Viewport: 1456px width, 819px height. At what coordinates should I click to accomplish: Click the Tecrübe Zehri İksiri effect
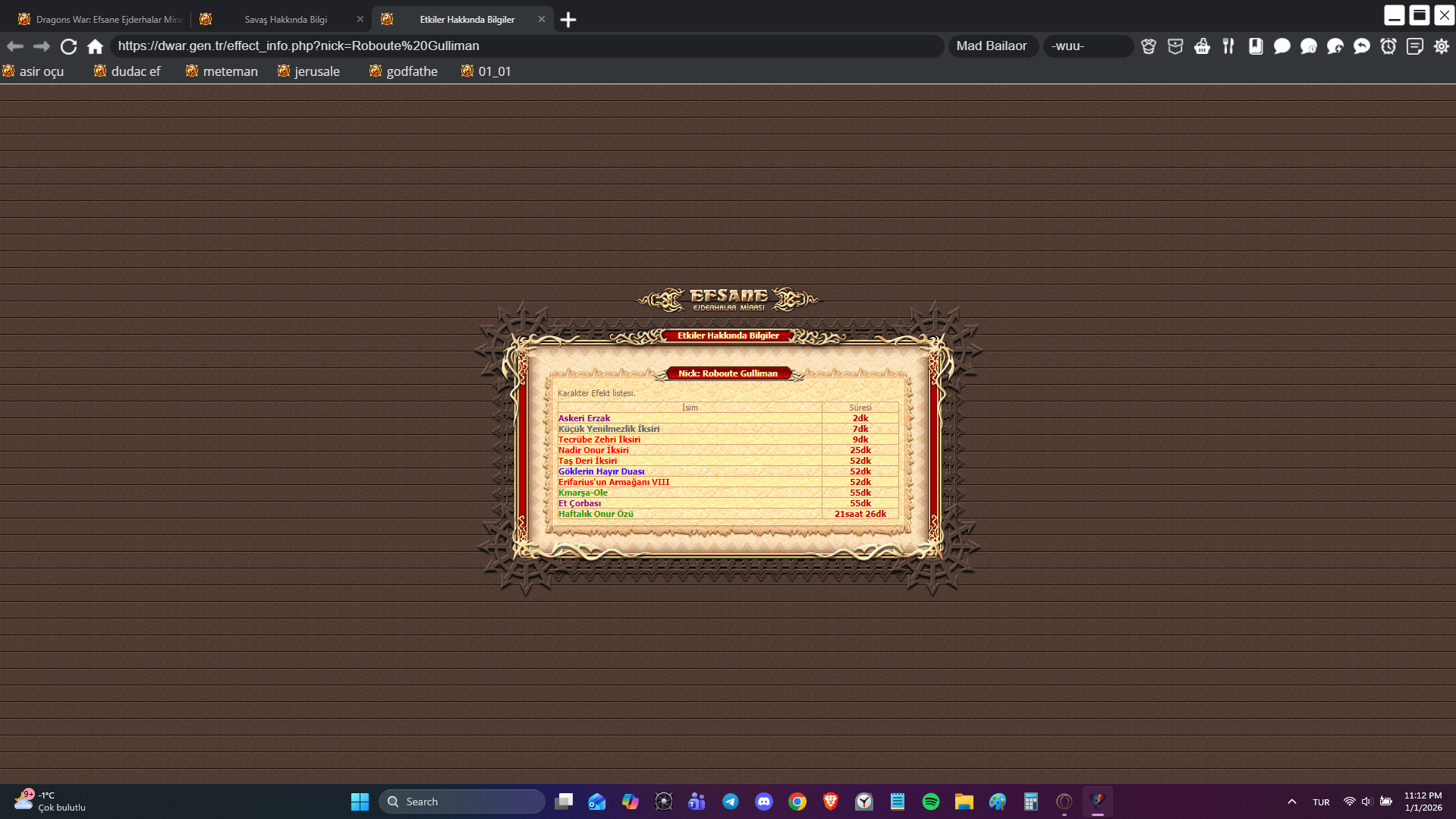pyautogui.click(x=599, y=439)
